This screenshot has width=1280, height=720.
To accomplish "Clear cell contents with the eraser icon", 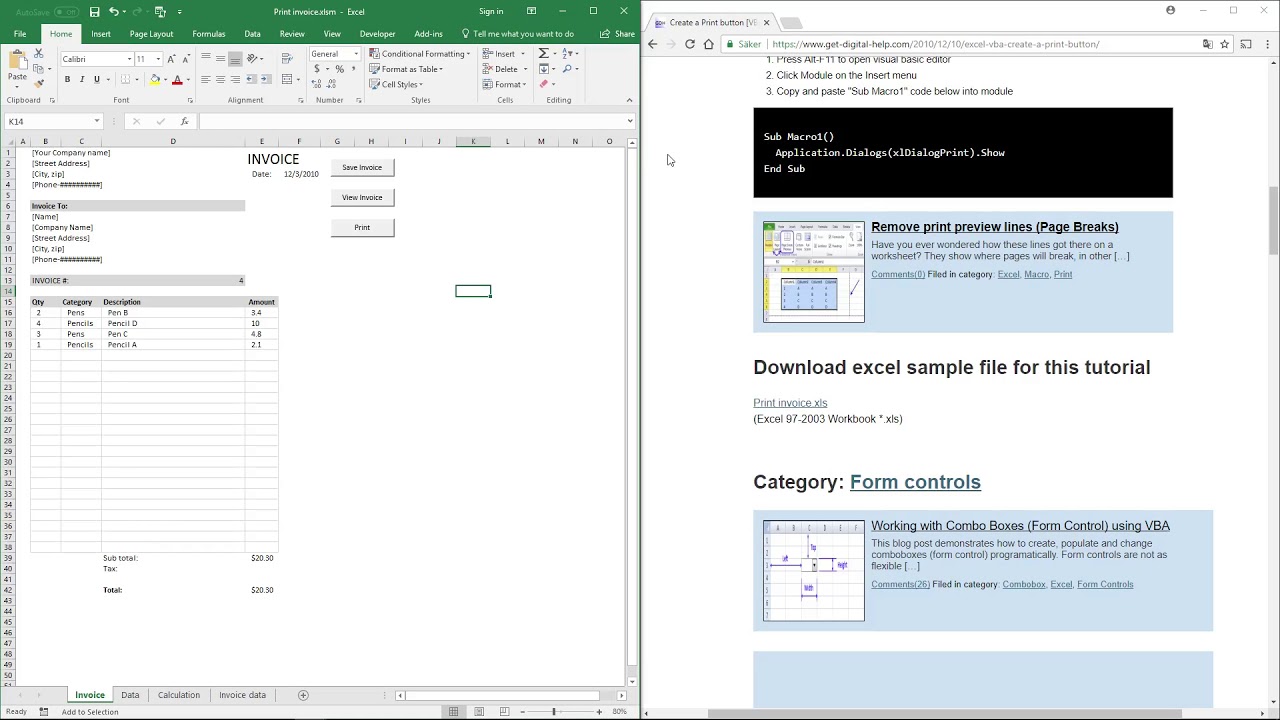I will click(x=544, y=84).
